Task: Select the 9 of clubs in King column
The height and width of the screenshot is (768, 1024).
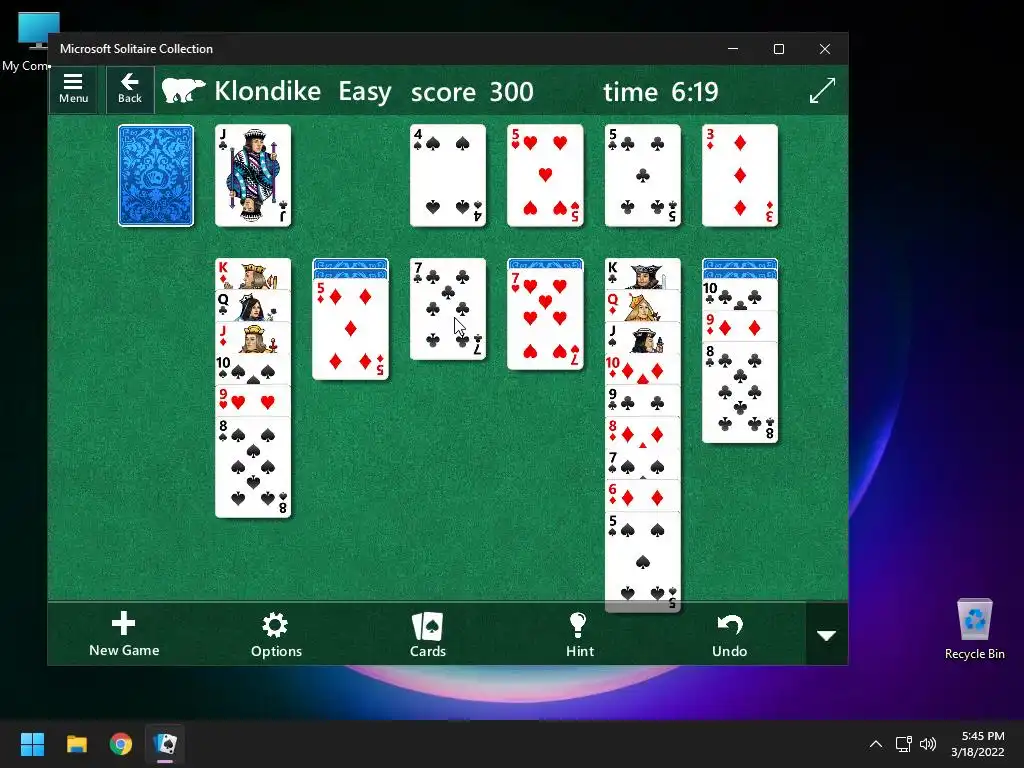Action: click(x=643, y=402)
